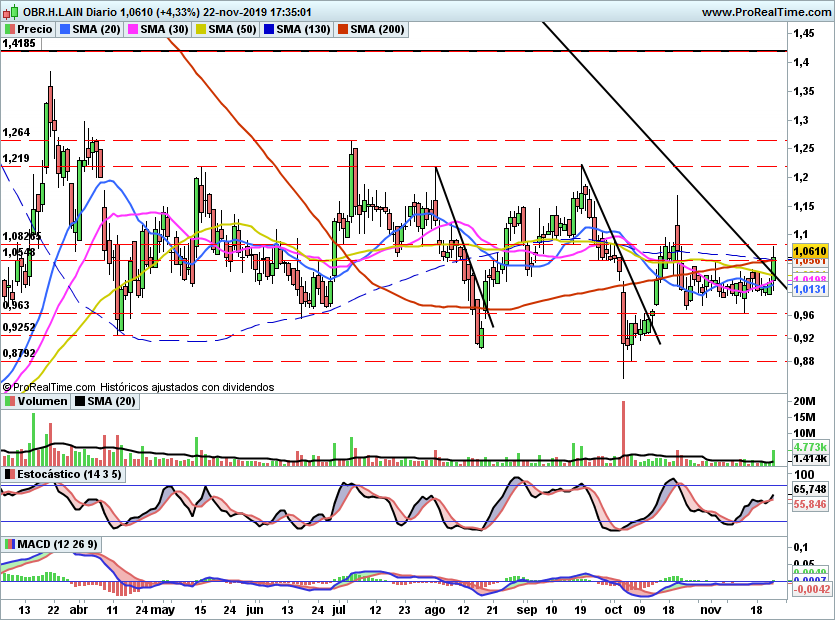Open the www.ProRealTime.com link
Image resolution: width=835 pixels, height=620 pixels.
click(x=765, y=12)
